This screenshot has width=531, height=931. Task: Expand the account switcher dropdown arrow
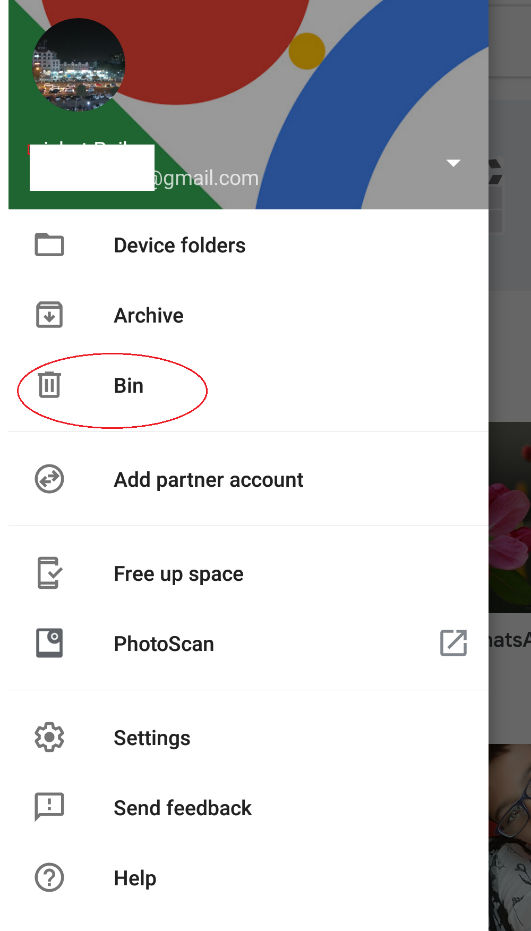point(453,163)
